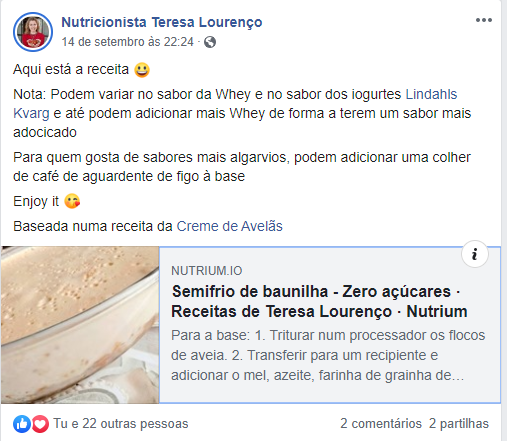The height and width of the screenshot is (441, 507).
Task: Click the red heart reaction icon
Action: click(x=40, y=424)
